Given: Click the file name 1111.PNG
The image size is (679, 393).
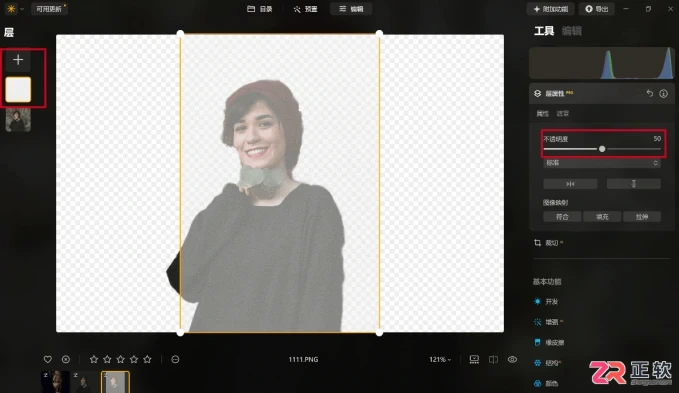Looking at the screenshot, I should [x=303, y=359].
